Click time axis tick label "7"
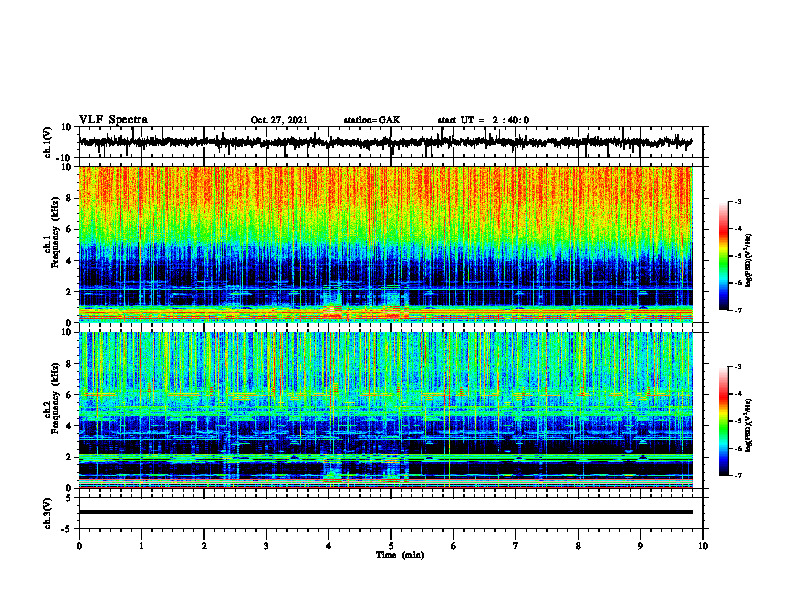Screen dimensions: 792x612 516,546
